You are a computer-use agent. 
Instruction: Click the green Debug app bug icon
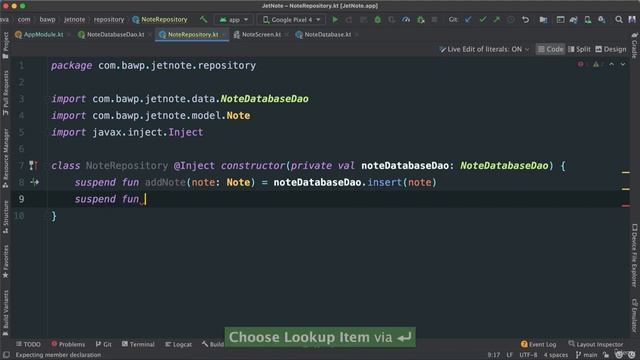click(x=378, y=20)
